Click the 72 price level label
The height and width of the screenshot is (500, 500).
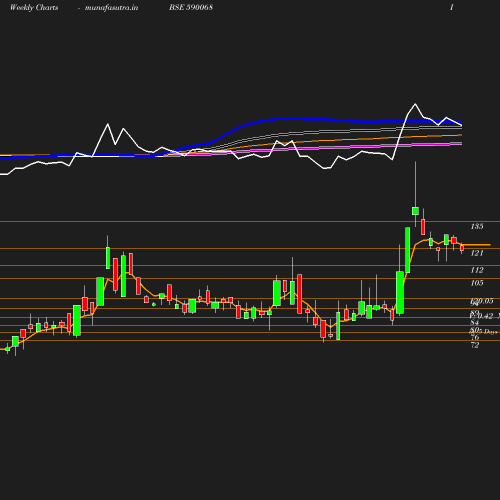pos(475,345)
